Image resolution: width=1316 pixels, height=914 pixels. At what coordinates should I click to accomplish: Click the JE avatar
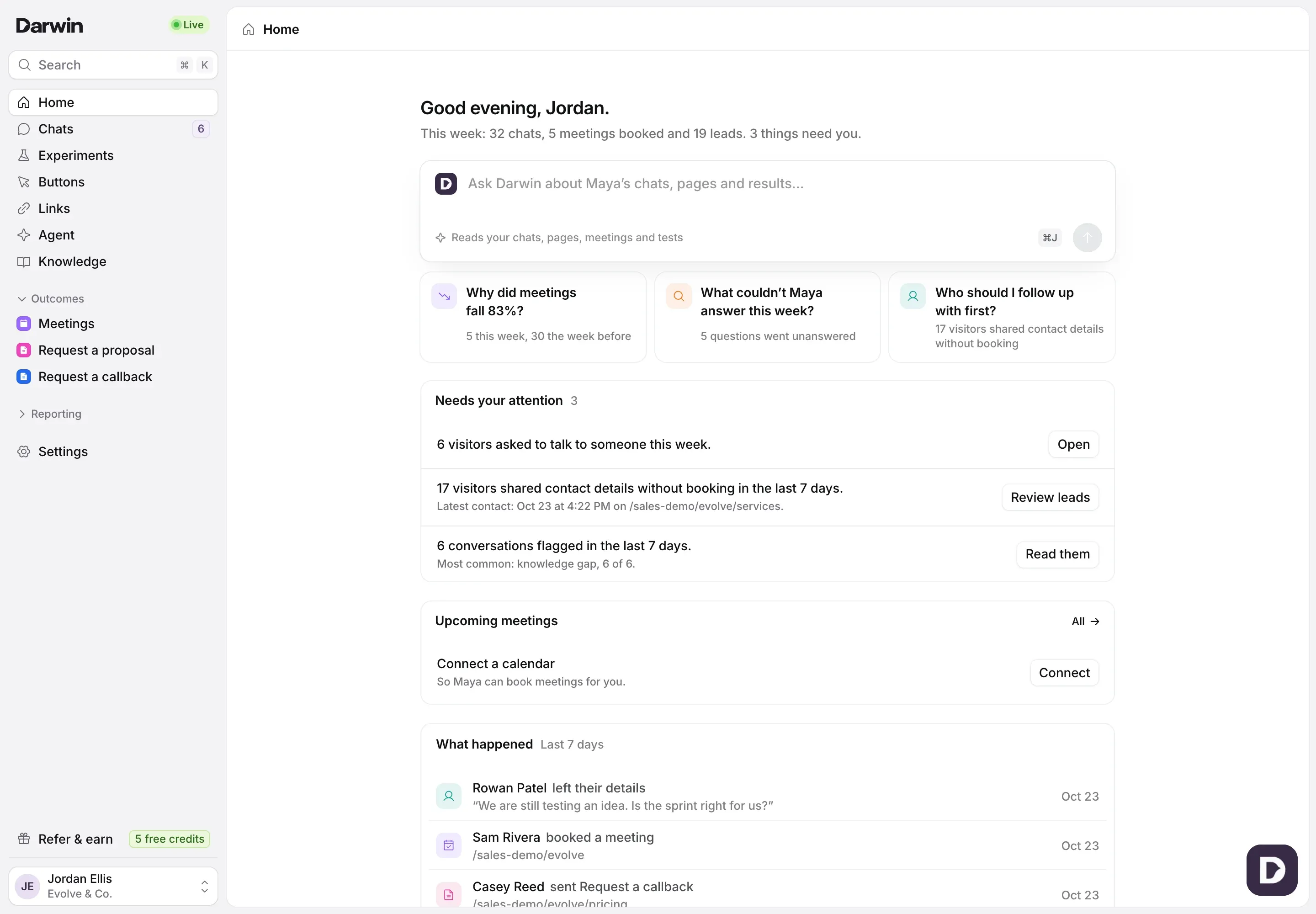(x=27, y=886)
